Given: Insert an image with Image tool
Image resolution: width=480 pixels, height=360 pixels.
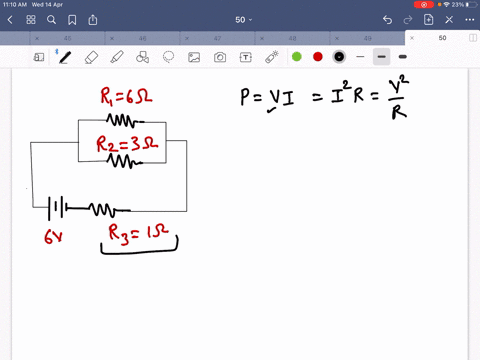Looking at the screenshot, I should (x=194, y=57).
